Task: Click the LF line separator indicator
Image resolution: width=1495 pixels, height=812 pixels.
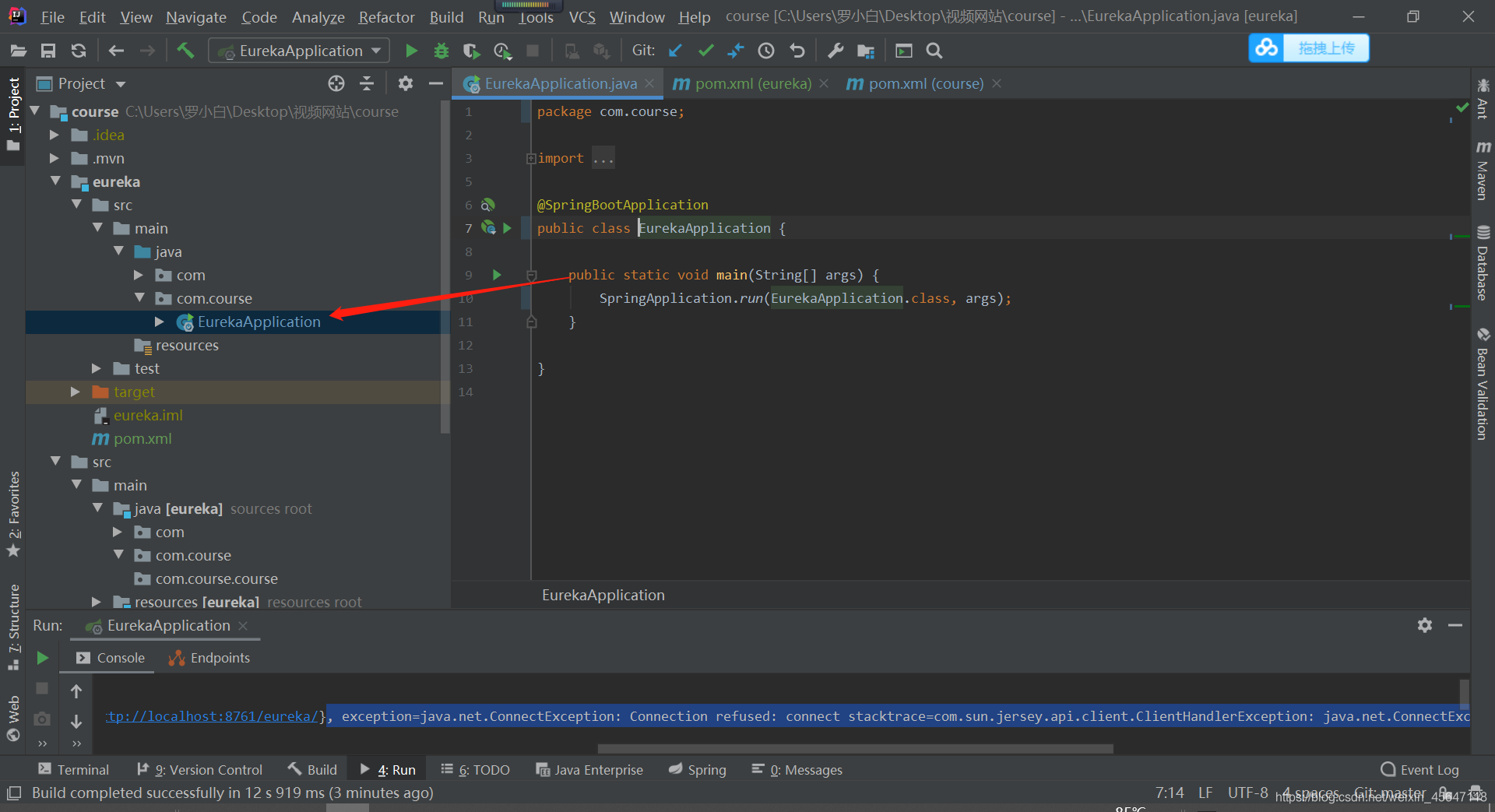Action: (1205, 793)
